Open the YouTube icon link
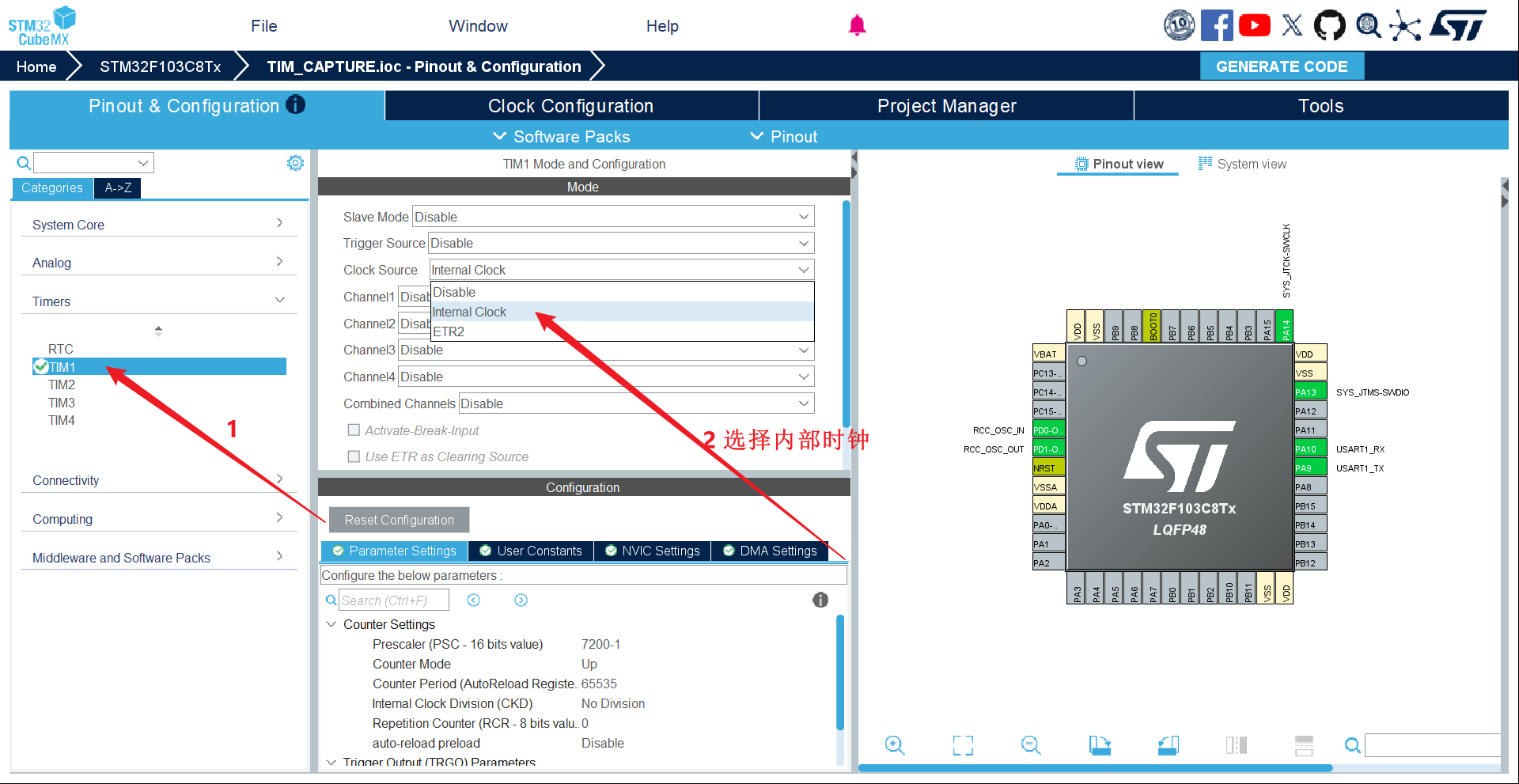Image resolution: width=1519 pixels, height=784 pixels. point(1255,25)
